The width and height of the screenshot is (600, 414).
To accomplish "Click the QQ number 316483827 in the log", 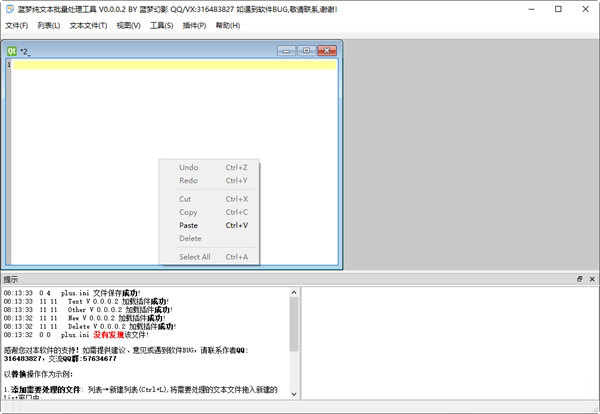I will (23, 359).
